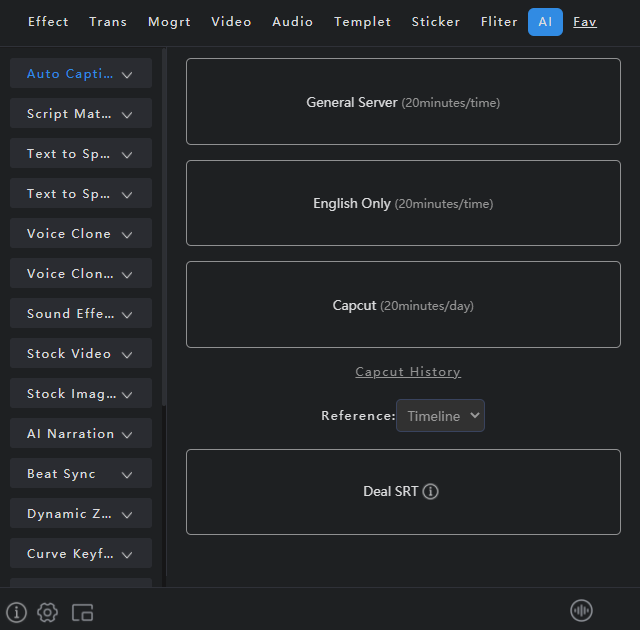Click the audio waveform icon

[581, 611]
